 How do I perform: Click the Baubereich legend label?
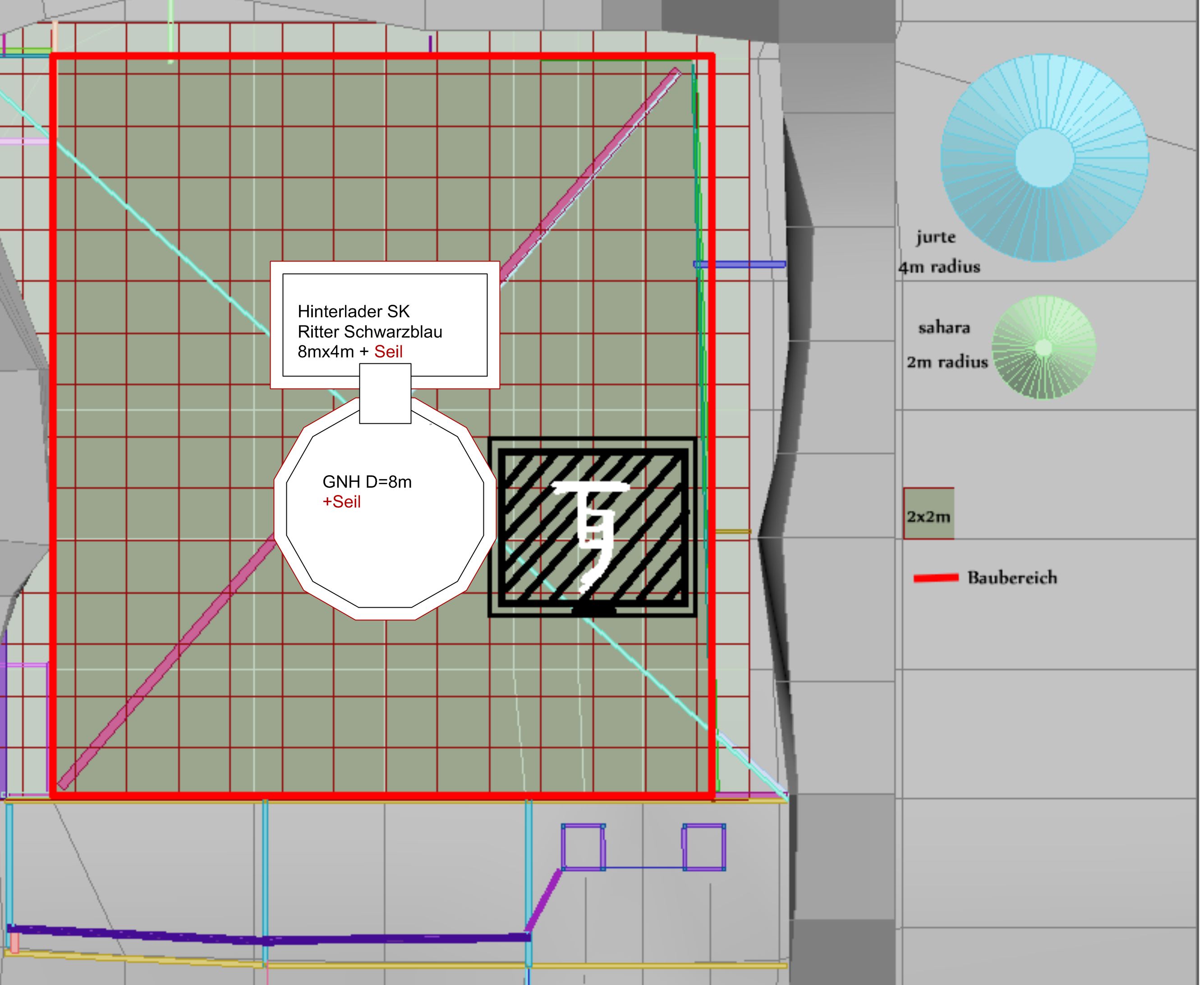tap(1012, 577)
